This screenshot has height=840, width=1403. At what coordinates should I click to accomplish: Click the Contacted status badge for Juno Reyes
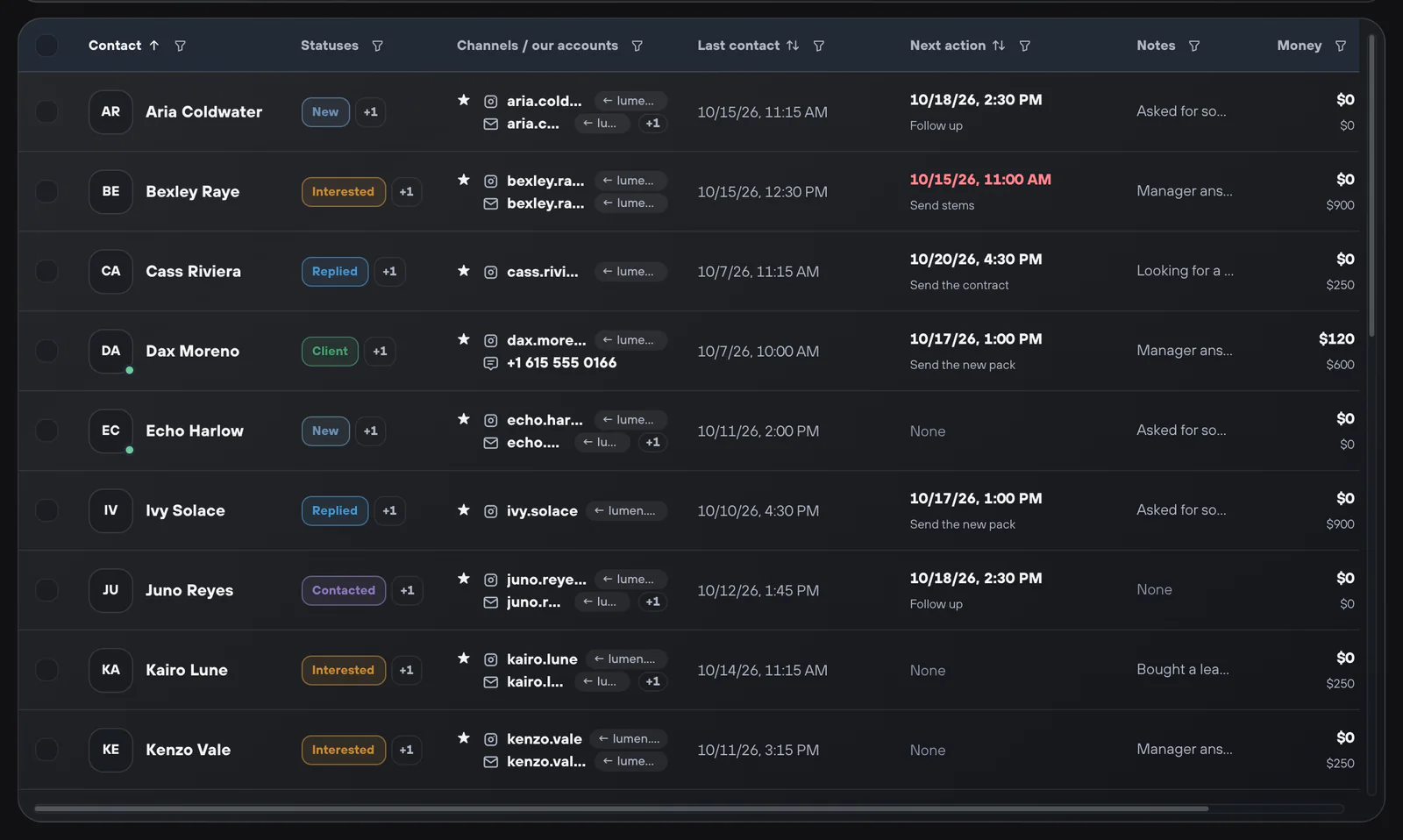(344, 590)
